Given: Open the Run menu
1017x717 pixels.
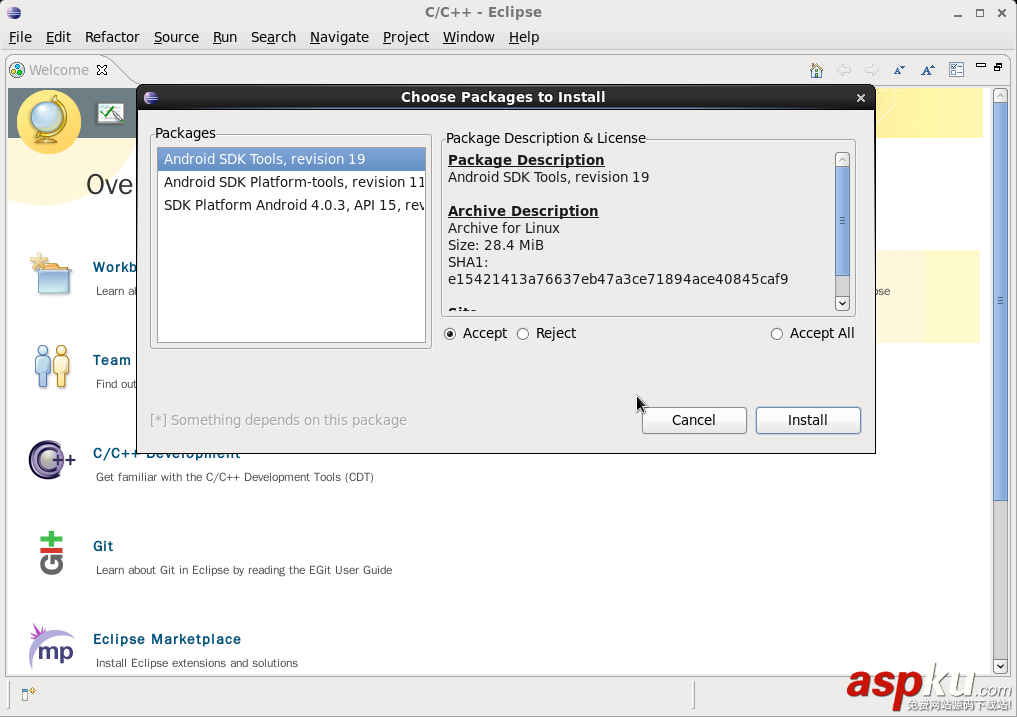Looking at the screenshot, I should [x=224, y=37].
